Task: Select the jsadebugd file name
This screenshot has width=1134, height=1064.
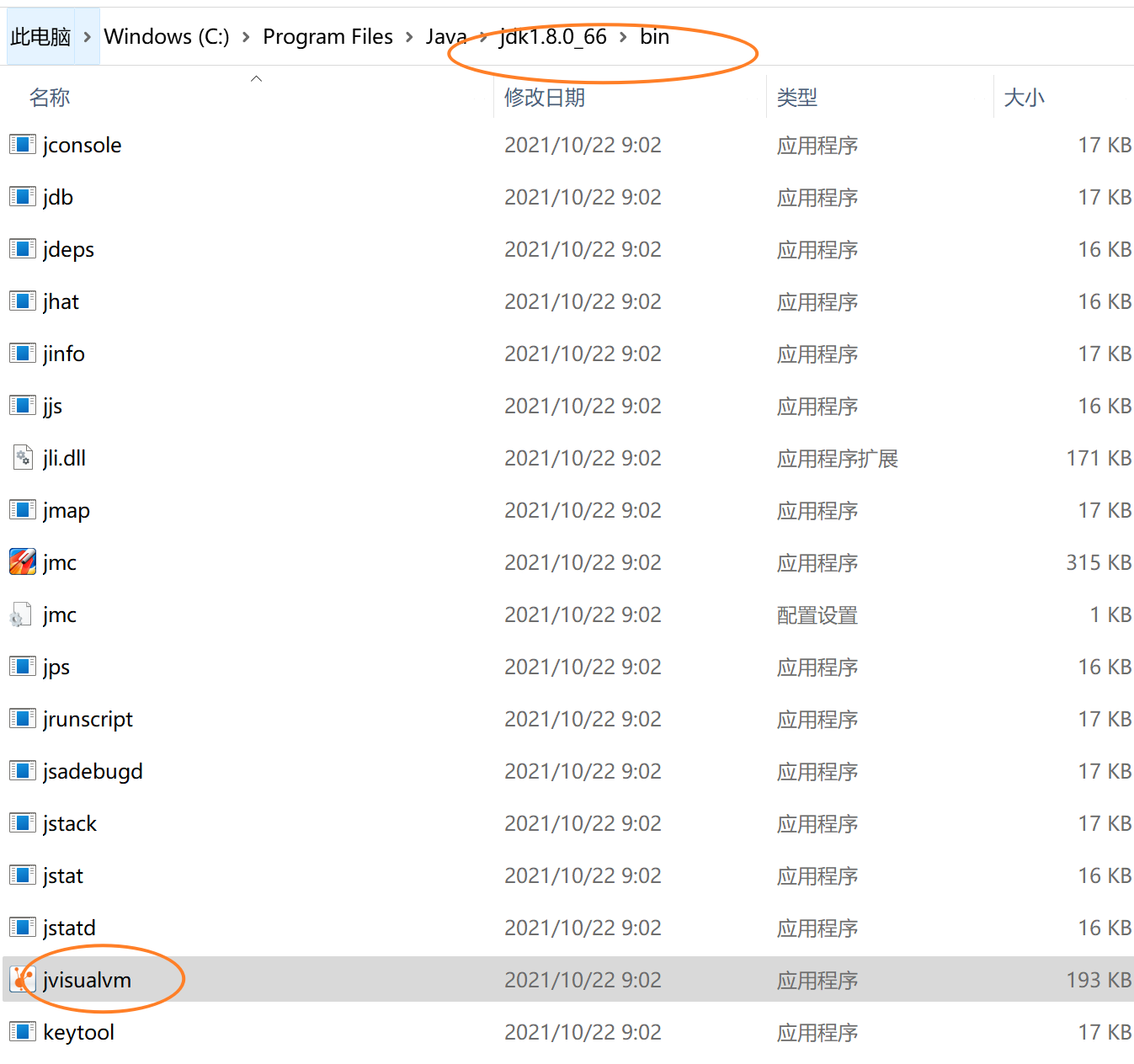Action: [93, 771]
